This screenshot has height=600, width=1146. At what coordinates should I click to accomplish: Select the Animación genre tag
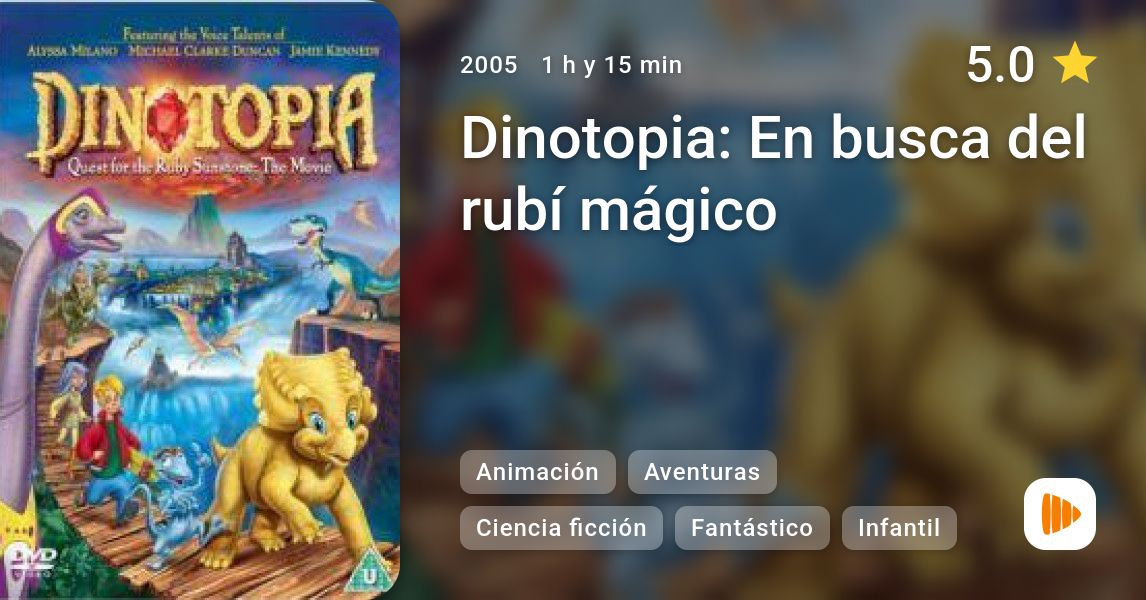[537, 471]
